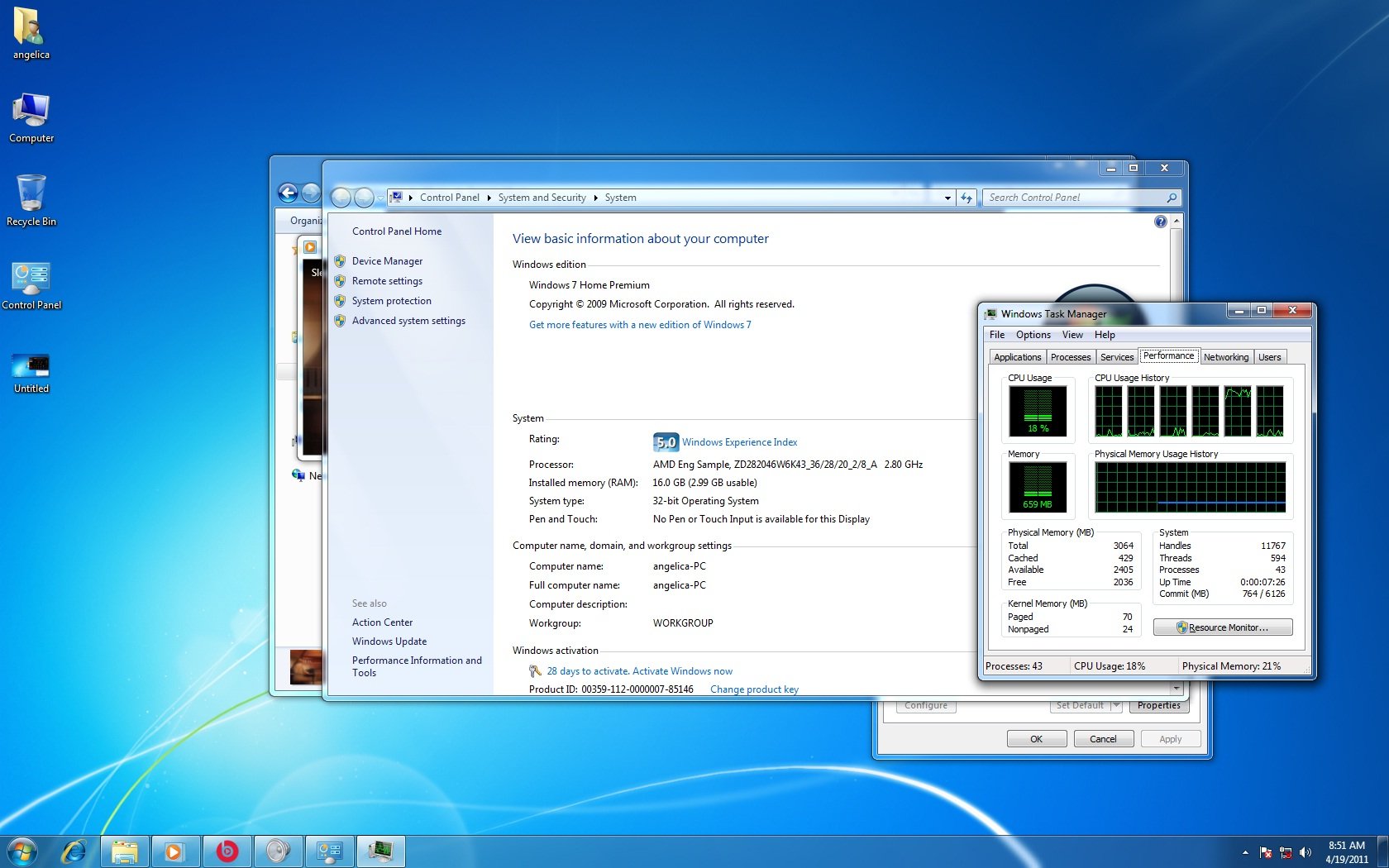The height and width of the screenshot is (868, 1389).
Task: Click the Change product key link
Action: click(754, 689)
